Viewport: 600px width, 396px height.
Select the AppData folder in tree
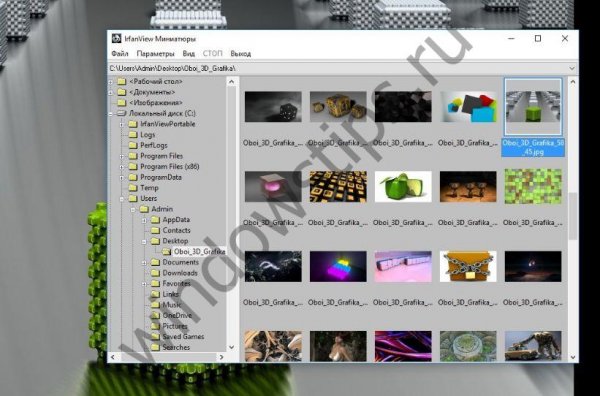176,220
